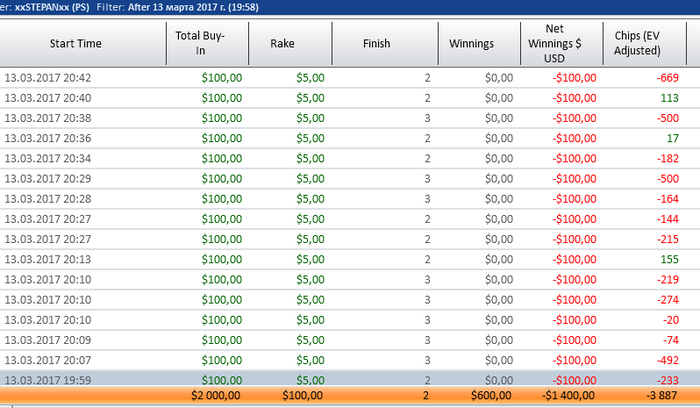
Task: Click EV chips total -3 887
Action: point(662,396)
